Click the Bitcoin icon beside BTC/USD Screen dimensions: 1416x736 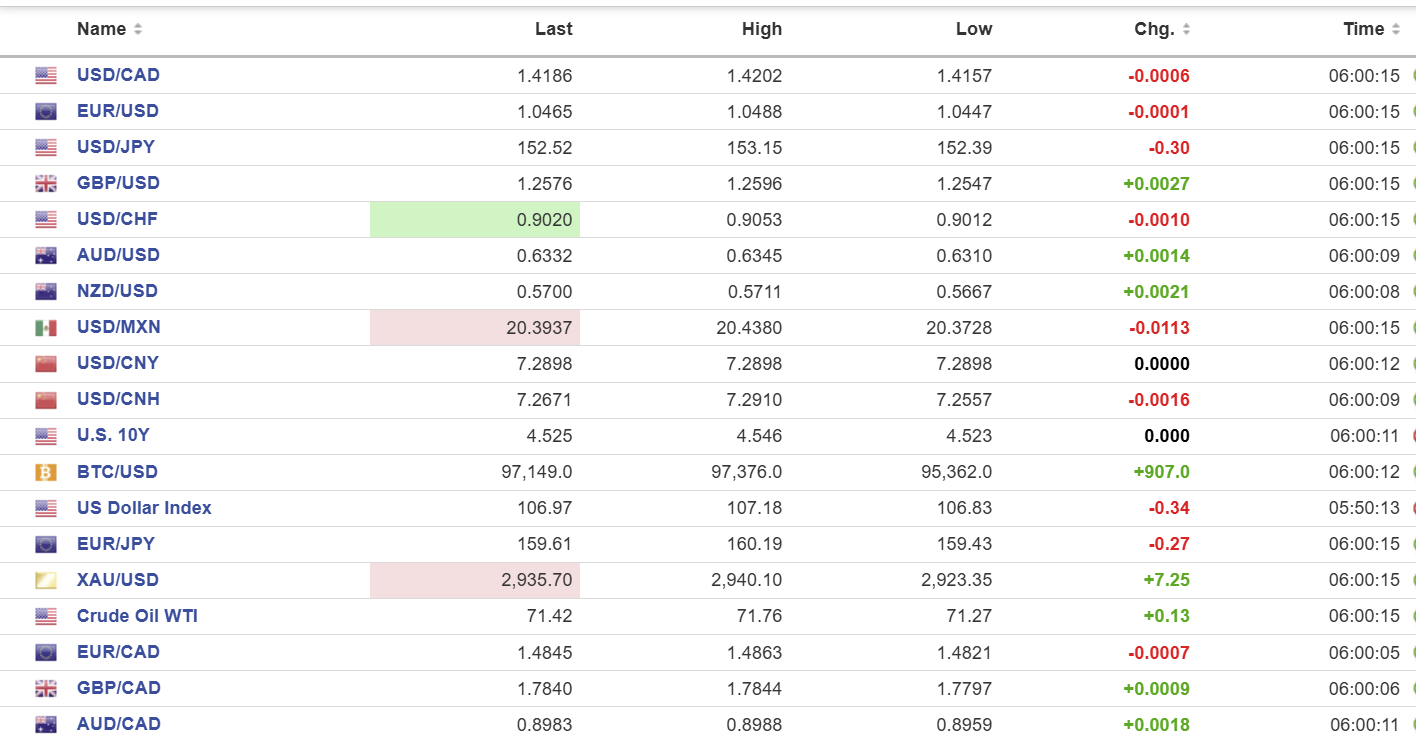tap(46, 472)
